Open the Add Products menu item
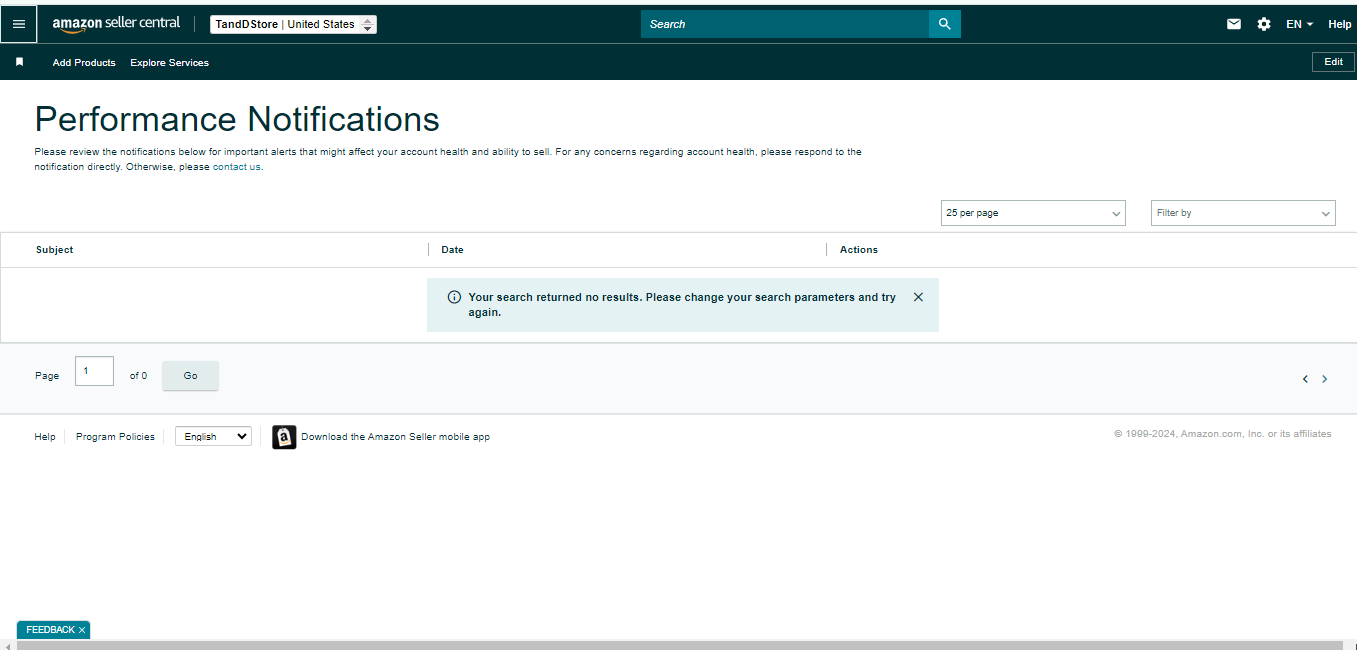This screenshot has height=650, width=1357. click(x=84, y=62)
